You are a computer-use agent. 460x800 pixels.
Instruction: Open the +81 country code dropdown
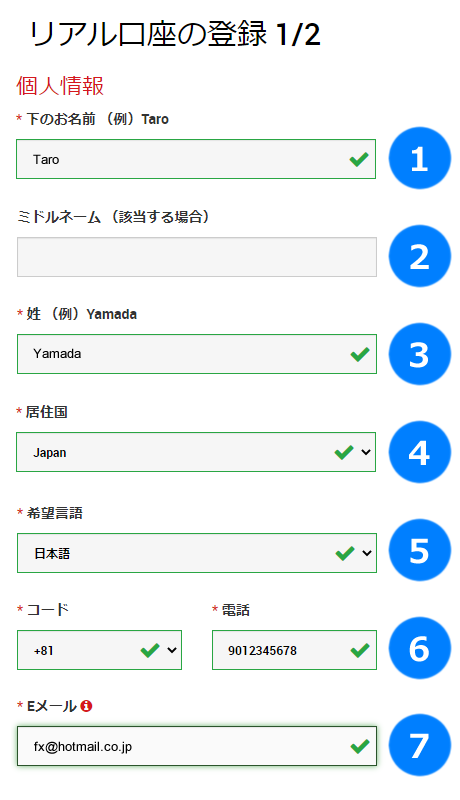[x=99, y=650]
